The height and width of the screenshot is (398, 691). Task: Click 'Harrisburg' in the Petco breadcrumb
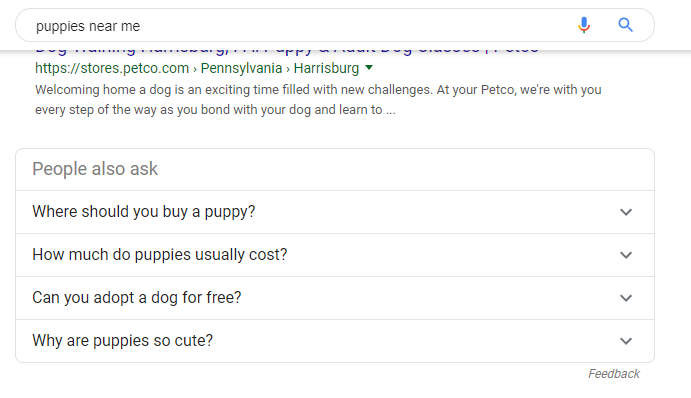tap(326, 68)
